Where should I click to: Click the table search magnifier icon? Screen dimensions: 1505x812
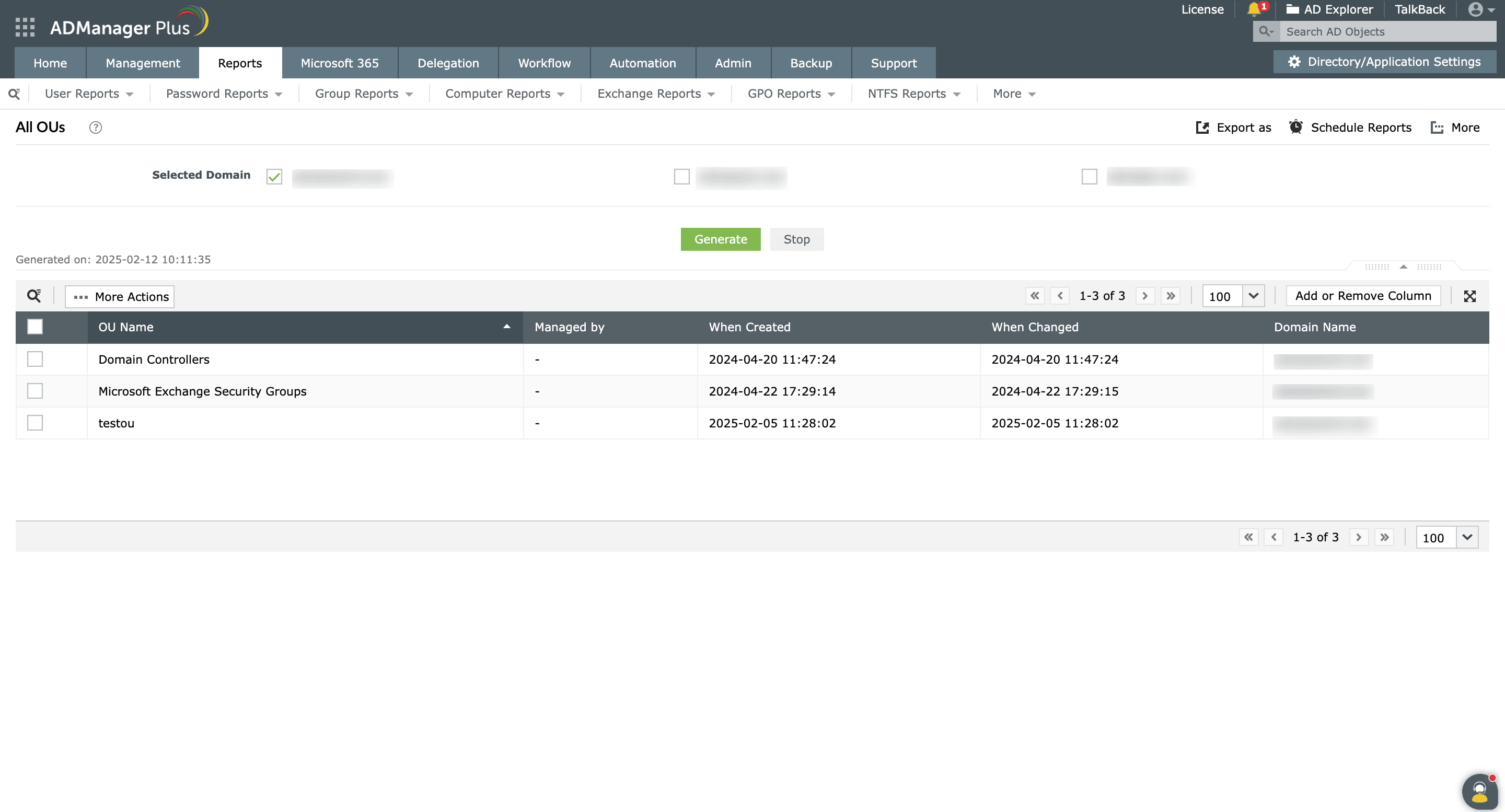(x=34, y=296)
